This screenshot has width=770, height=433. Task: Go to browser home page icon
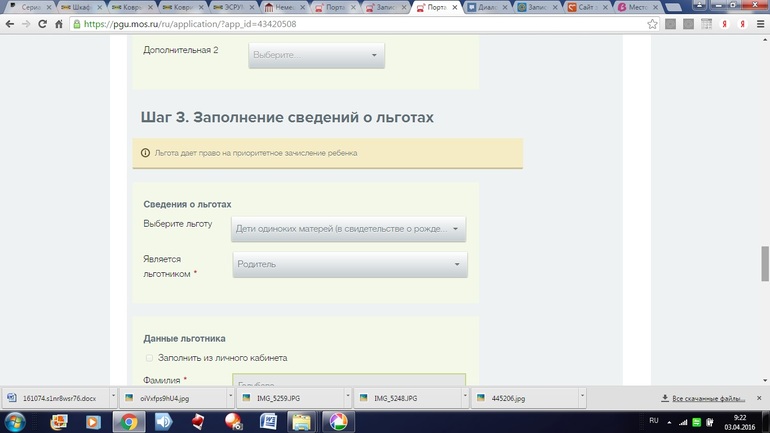click(x=59, y=24)
